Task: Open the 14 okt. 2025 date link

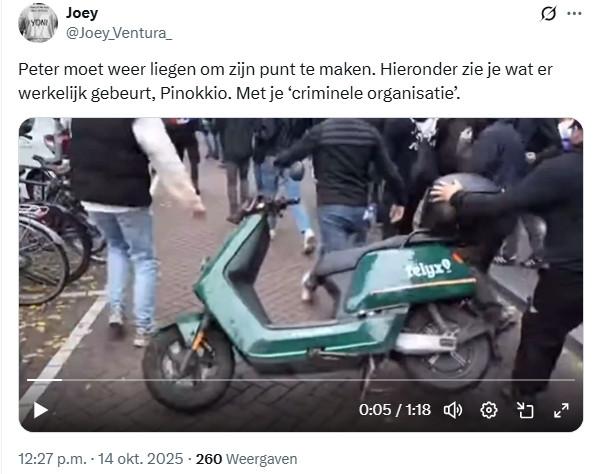Action: (x=141, y=459)
